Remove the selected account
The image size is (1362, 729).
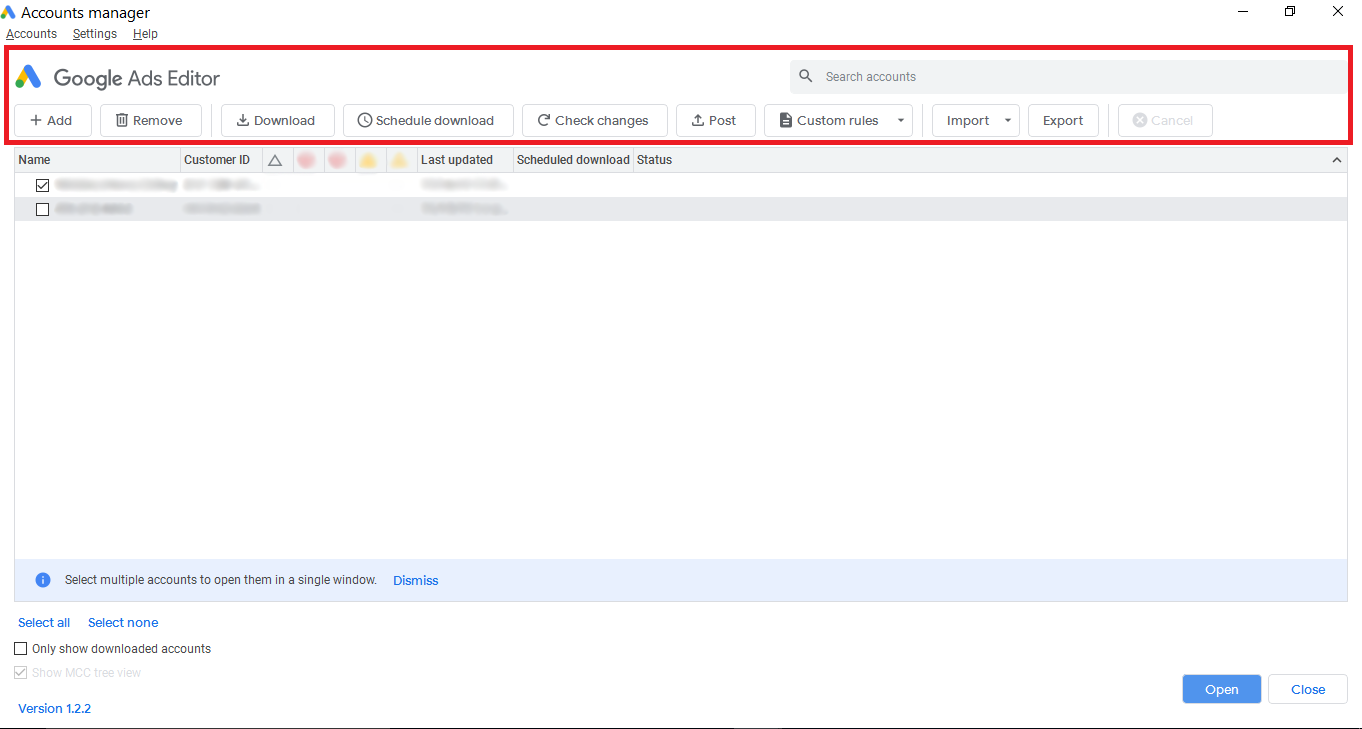pos(151,120)
